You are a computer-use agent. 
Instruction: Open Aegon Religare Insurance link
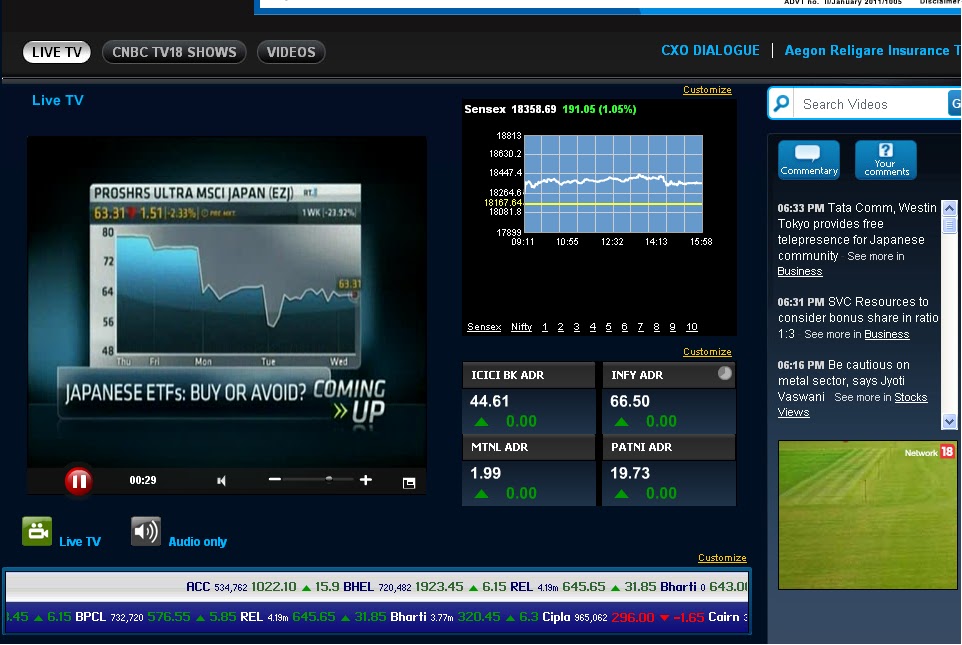(x=872, y=50)
